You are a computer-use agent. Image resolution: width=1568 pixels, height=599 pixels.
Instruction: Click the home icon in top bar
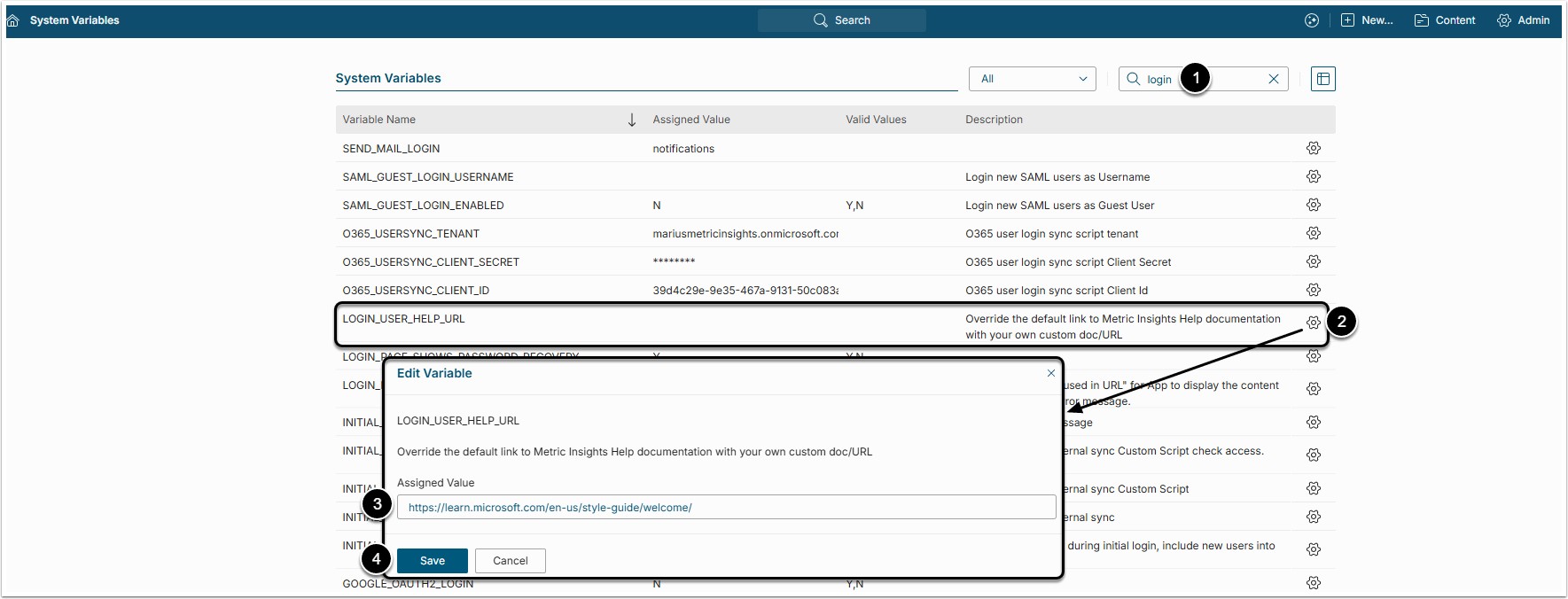point(13,20)
